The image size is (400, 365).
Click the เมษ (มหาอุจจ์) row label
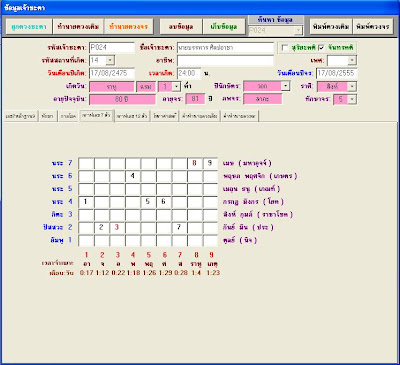(247, 163)
